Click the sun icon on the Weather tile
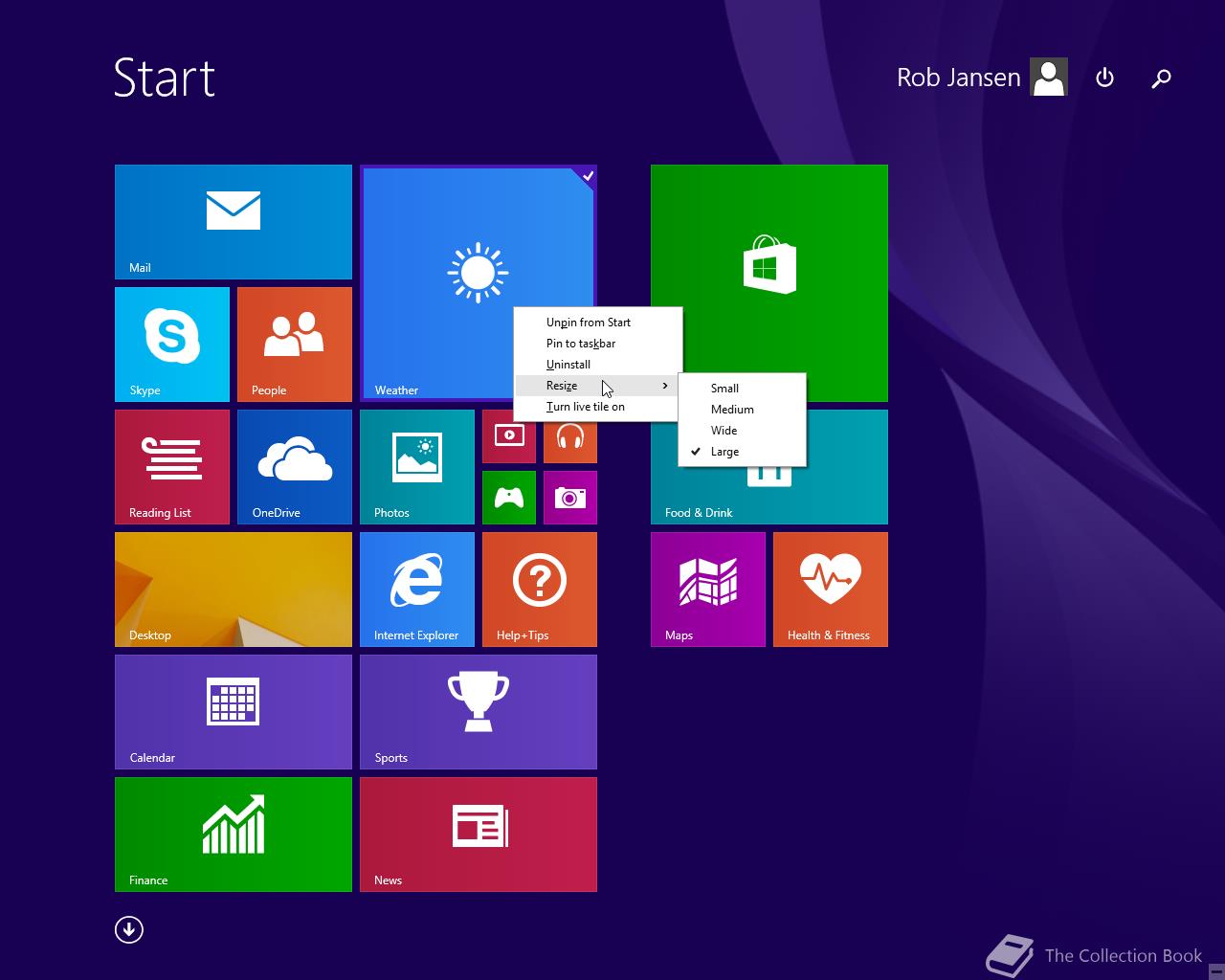The width and height of the screenshot is (1225, 980). 478,273
